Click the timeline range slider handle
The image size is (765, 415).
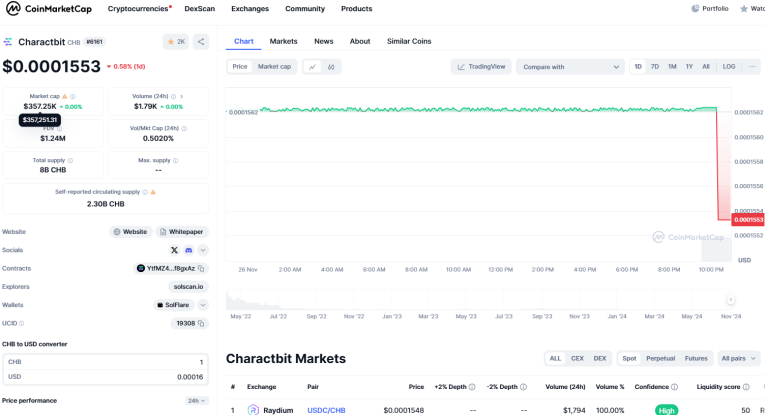coord(730,300)
